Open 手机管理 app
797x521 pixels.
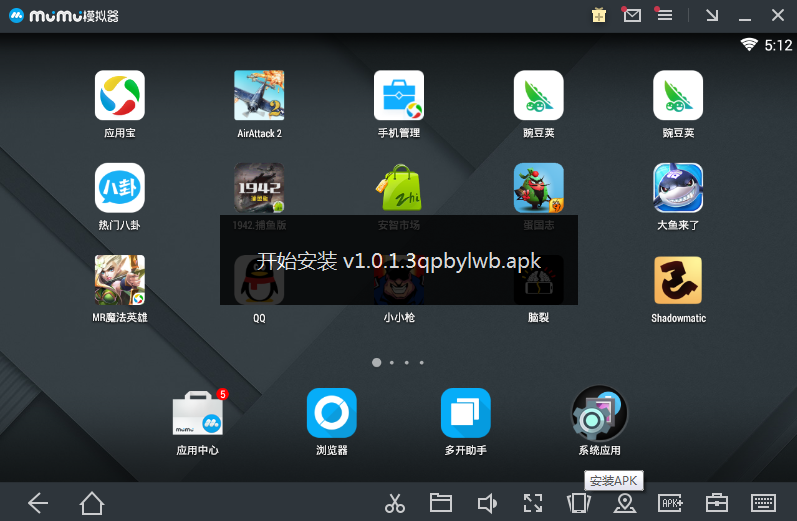[398, 96]
